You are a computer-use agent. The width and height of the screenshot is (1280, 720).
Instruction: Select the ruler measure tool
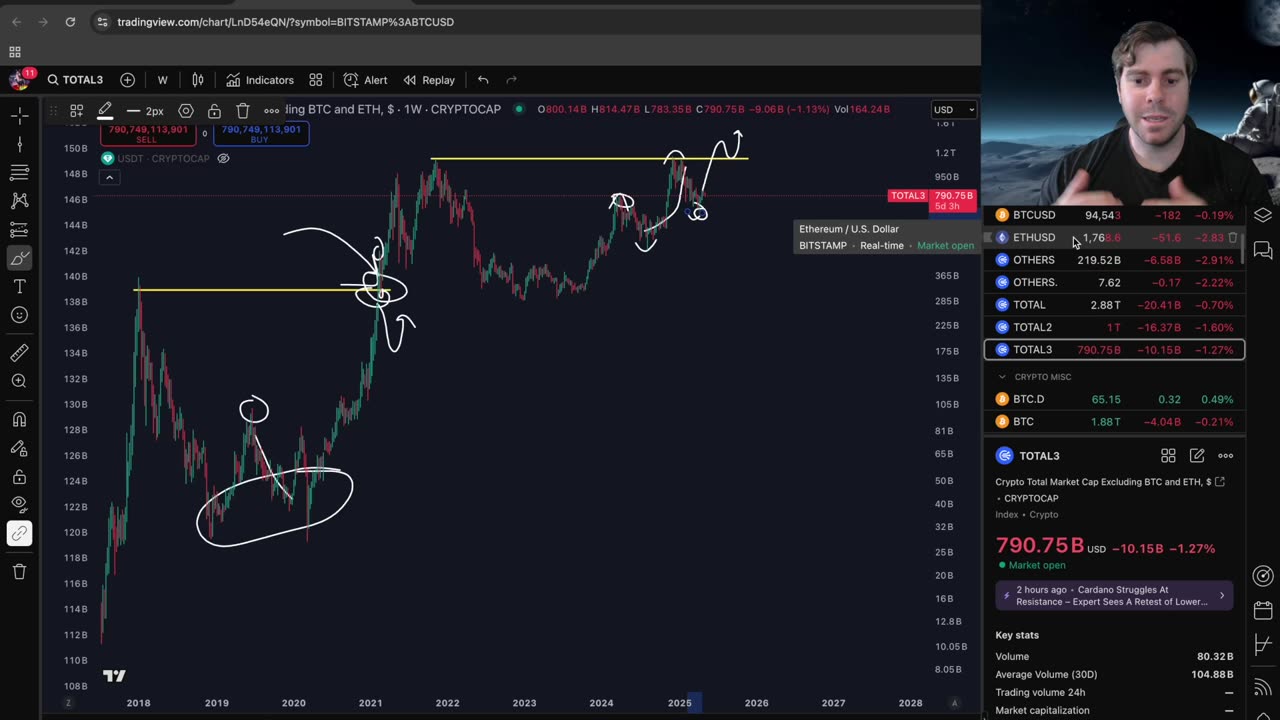(19, 352)
